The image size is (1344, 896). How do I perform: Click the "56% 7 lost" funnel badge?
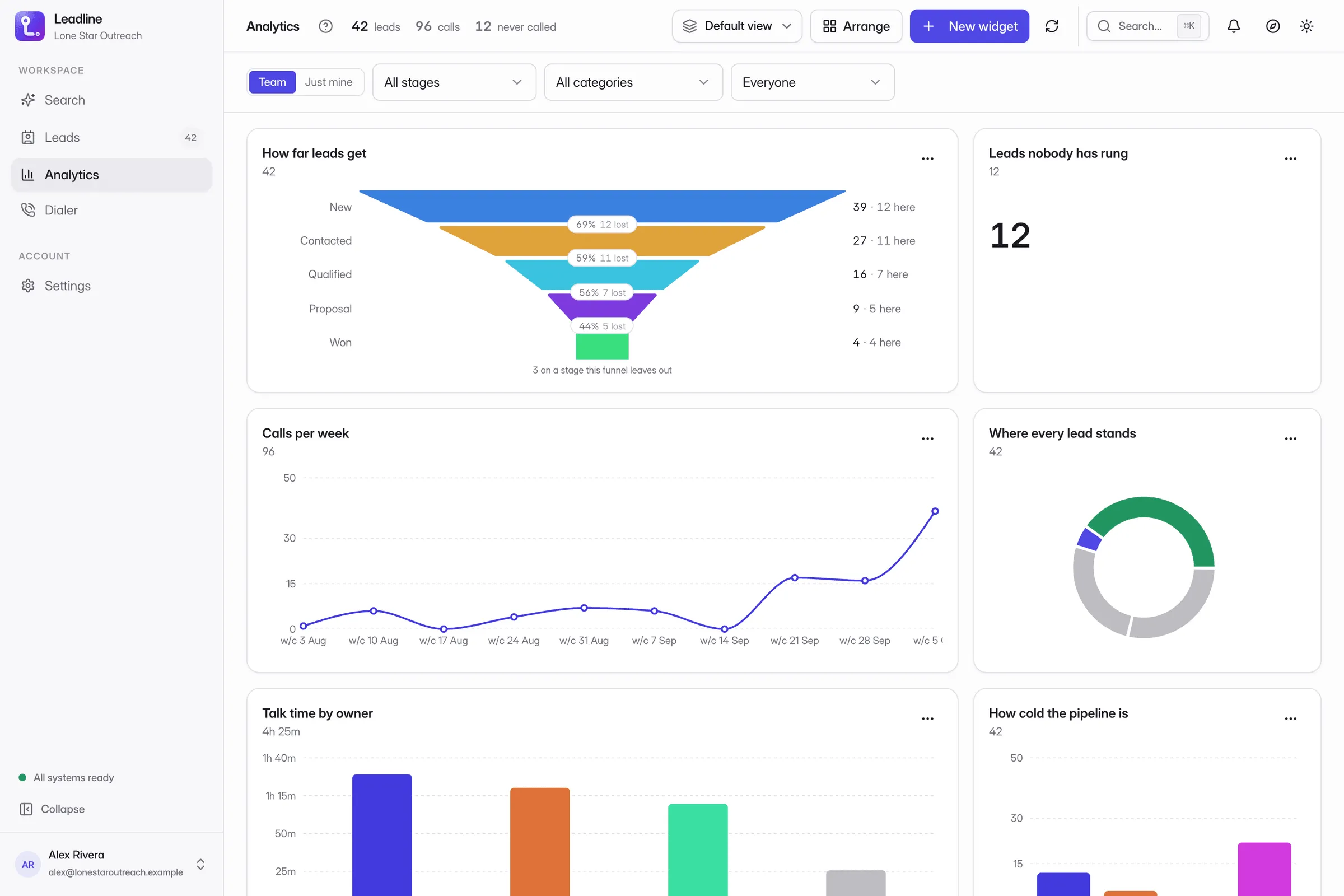click(x=601, y=292)
